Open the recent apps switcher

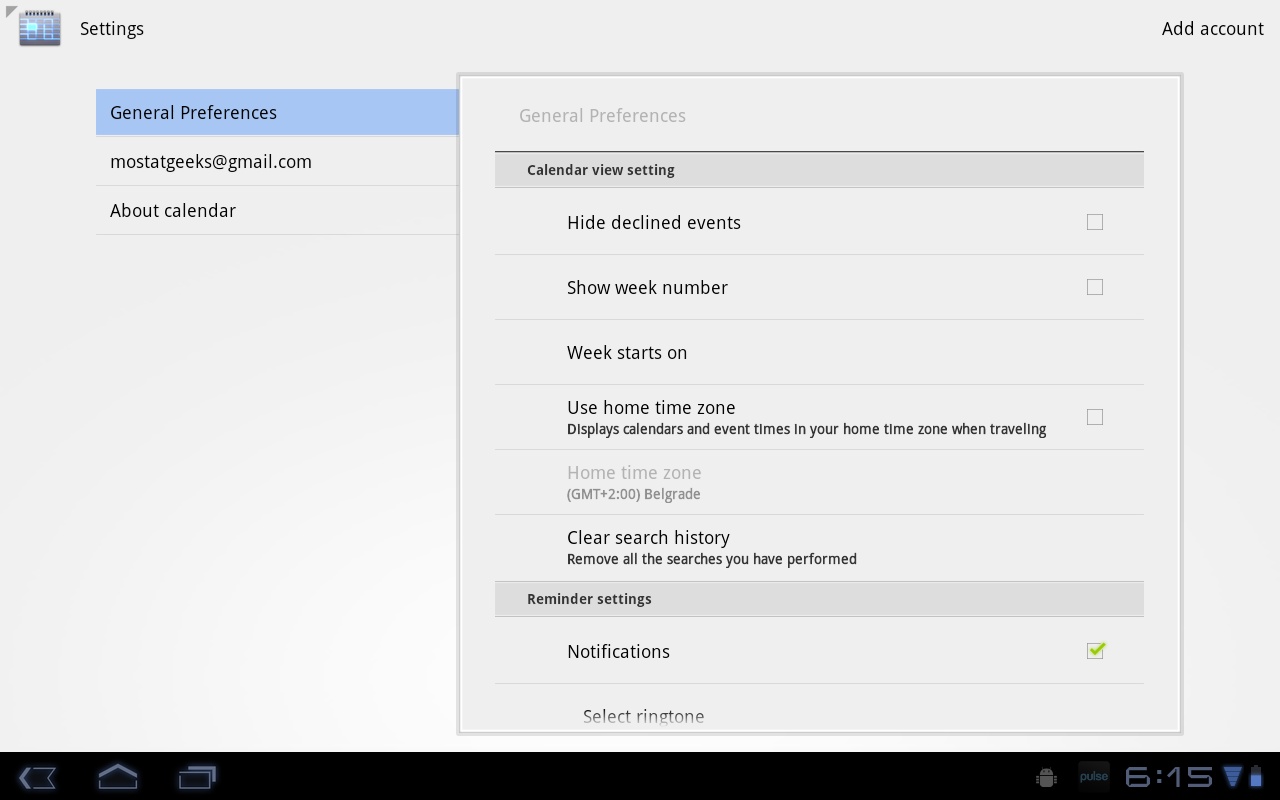click(x=197, y=777)
